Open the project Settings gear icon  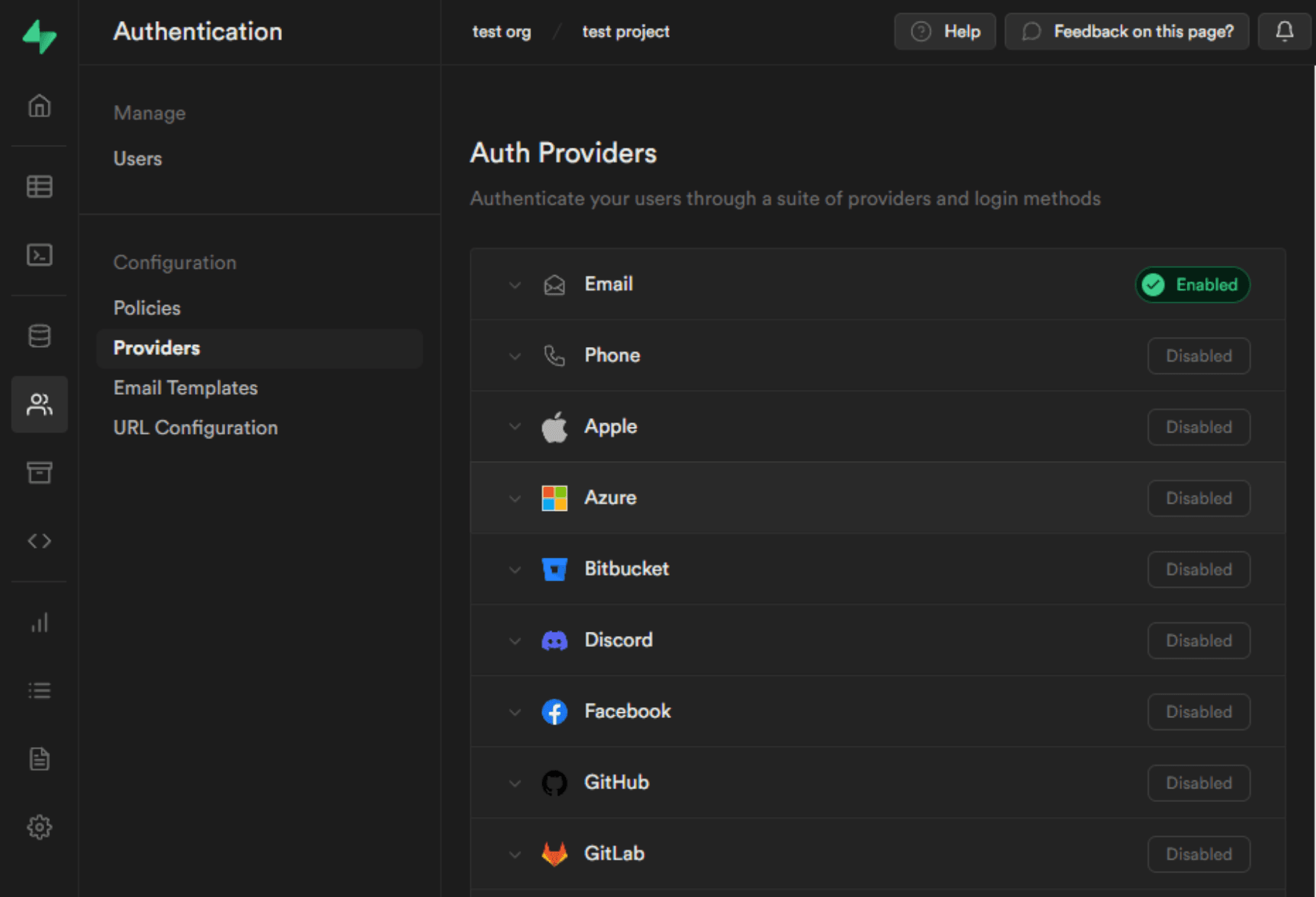tap(39, 827)
